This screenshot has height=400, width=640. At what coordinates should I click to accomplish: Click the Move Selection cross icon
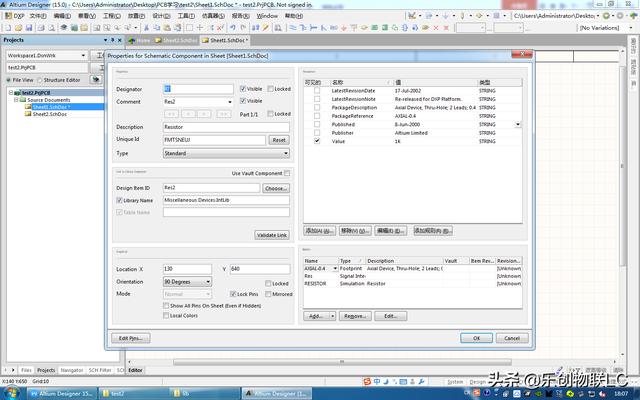(200, 28)
